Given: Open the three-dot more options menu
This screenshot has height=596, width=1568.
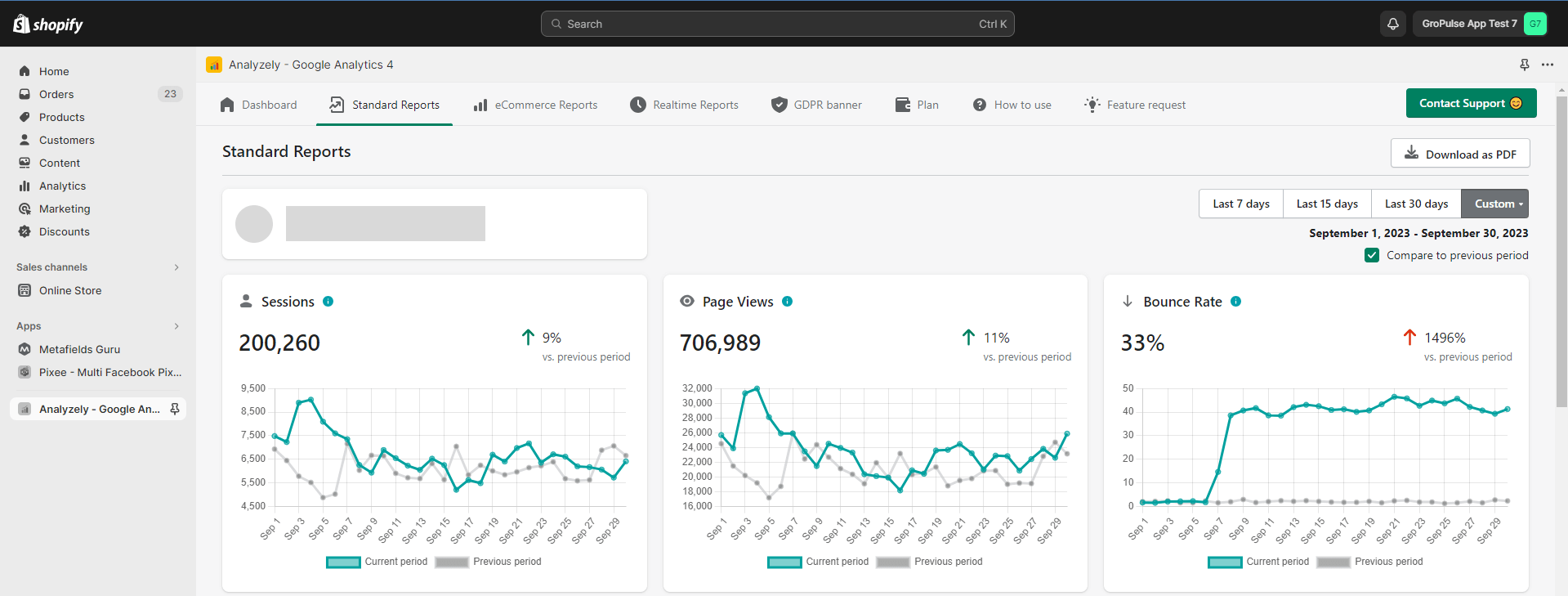Looking at the screenshot, I should click(x=1548, y=65).
